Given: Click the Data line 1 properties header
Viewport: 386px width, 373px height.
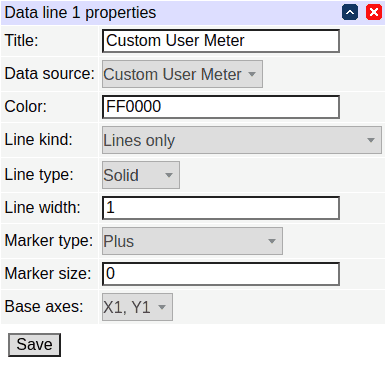Looking at the screenshot, I should 80,13.
